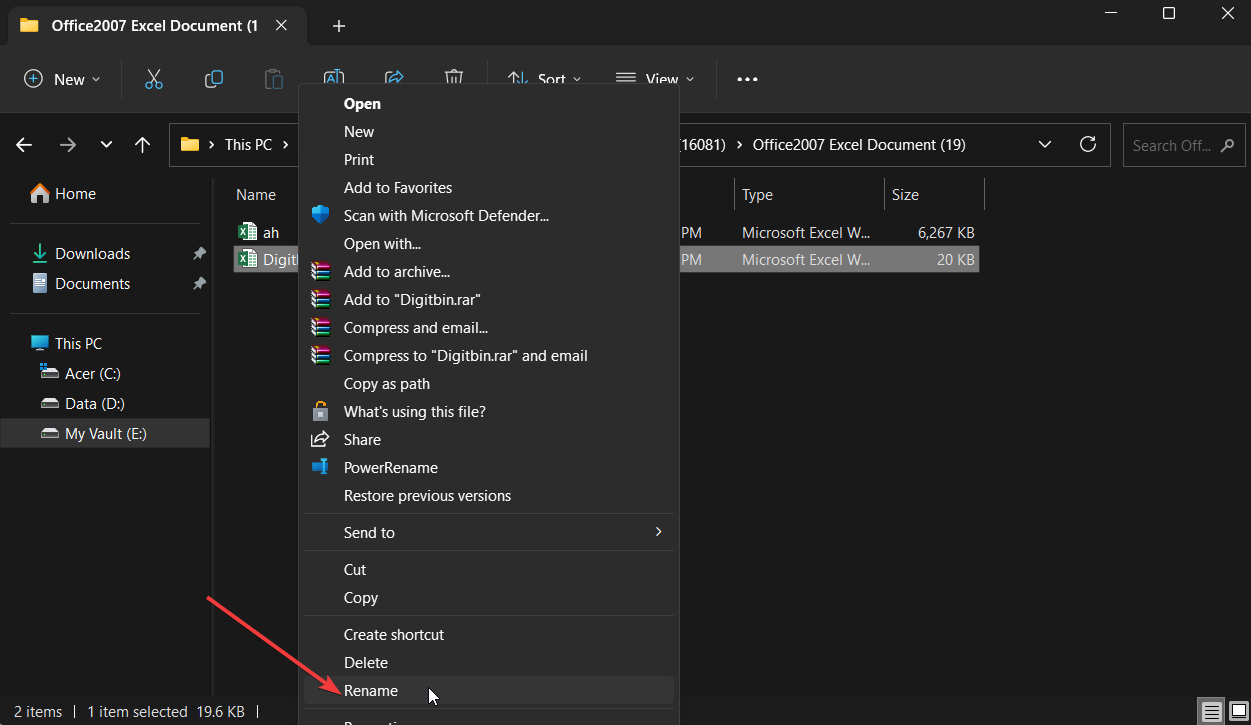Click the This PC breadcrumb in address bar
The image size is (1251, 725).
248,145
